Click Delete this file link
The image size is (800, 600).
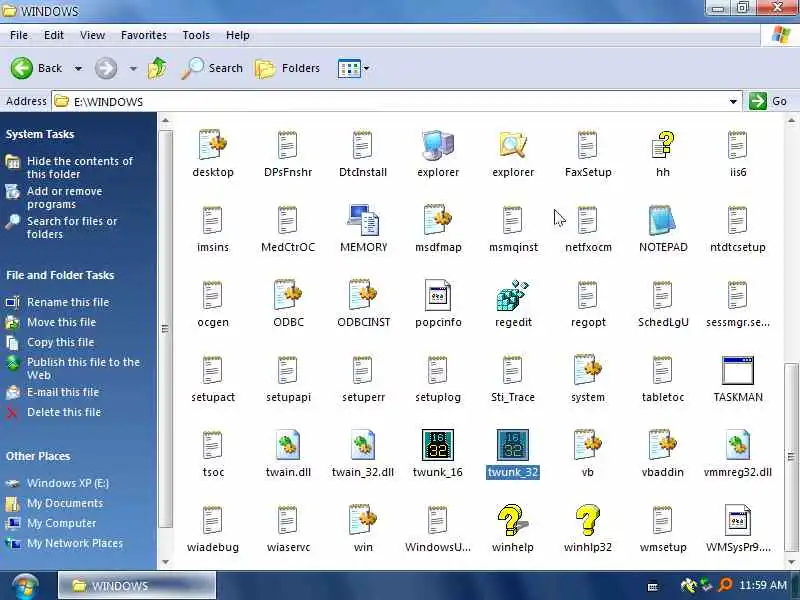(64, 412)
